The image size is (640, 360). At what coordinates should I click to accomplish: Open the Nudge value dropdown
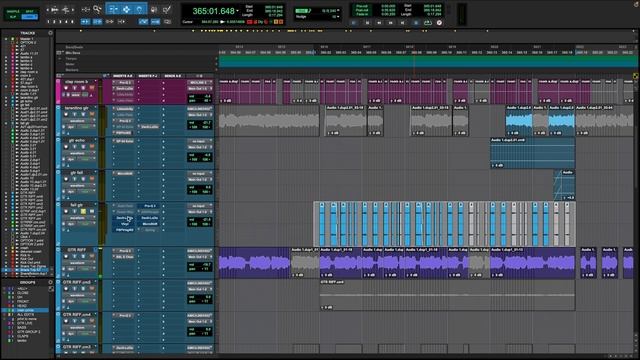coord(338,17)
